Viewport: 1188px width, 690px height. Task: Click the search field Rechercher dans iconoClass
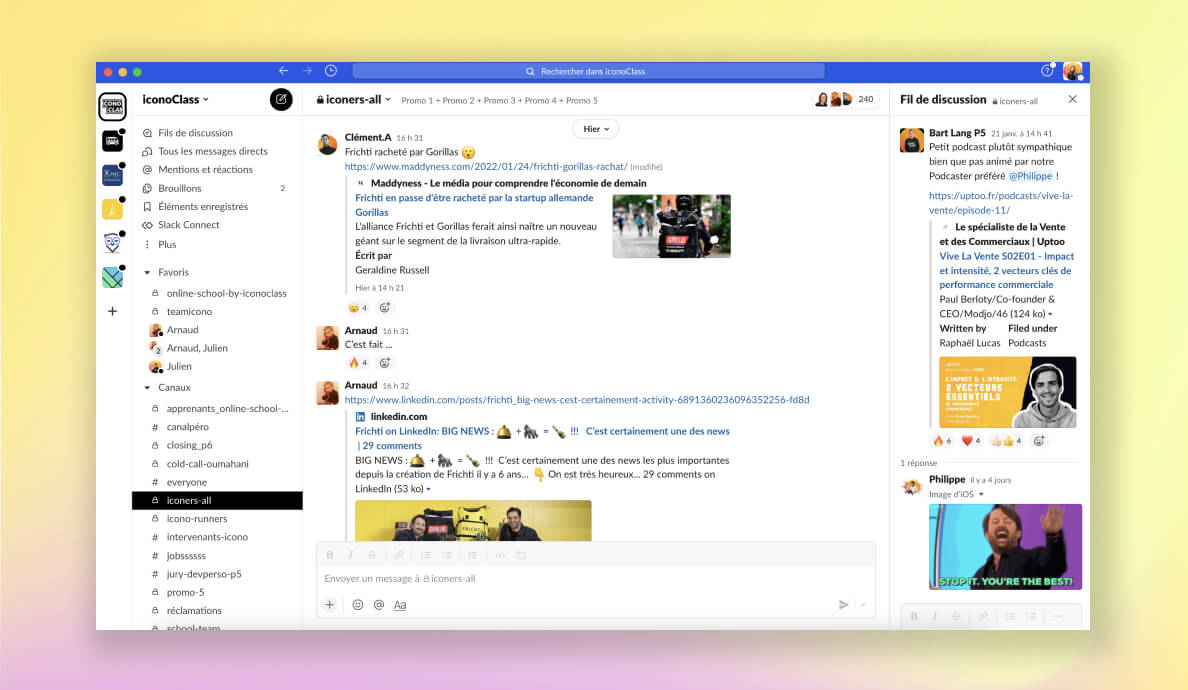coord(589,71)
